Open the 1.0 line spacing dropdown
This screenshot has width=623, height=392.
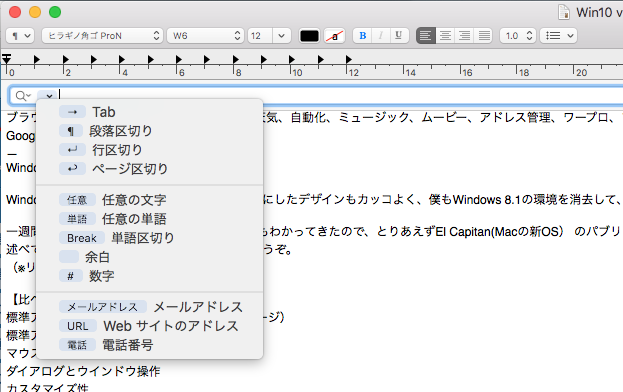[x=518, y=36]
